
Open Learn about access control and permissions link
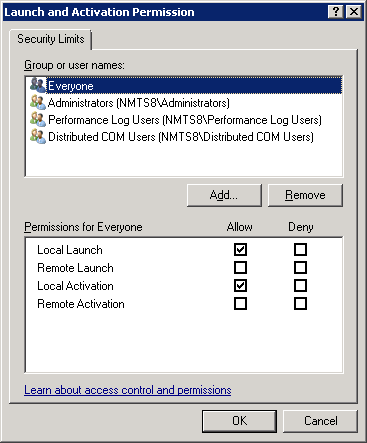click(128, 390)
